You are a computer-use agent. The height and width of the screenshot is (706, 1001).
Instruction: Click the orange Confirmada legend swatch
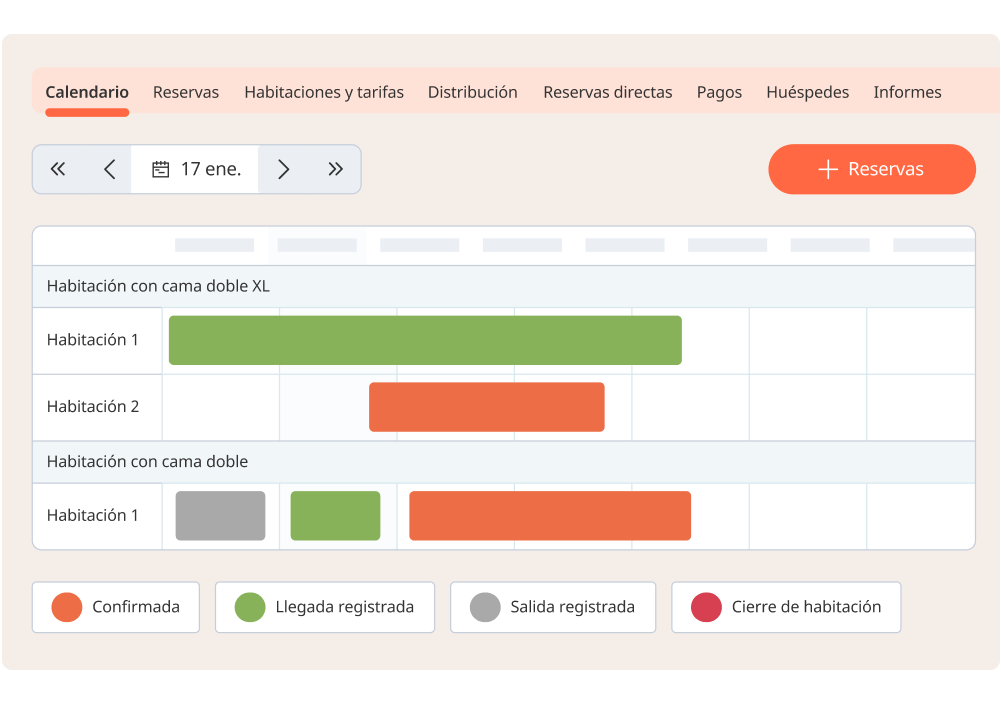coord(67,607)
